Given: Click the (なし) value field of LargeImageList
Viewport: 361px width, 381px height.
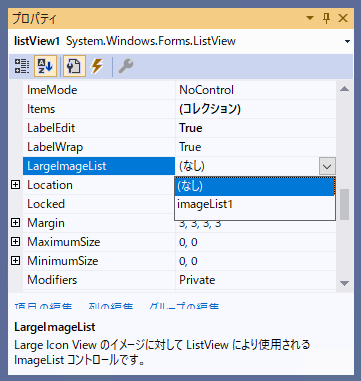Looking at the screenshot, I should pyautogui.click(x=247, y=166).
